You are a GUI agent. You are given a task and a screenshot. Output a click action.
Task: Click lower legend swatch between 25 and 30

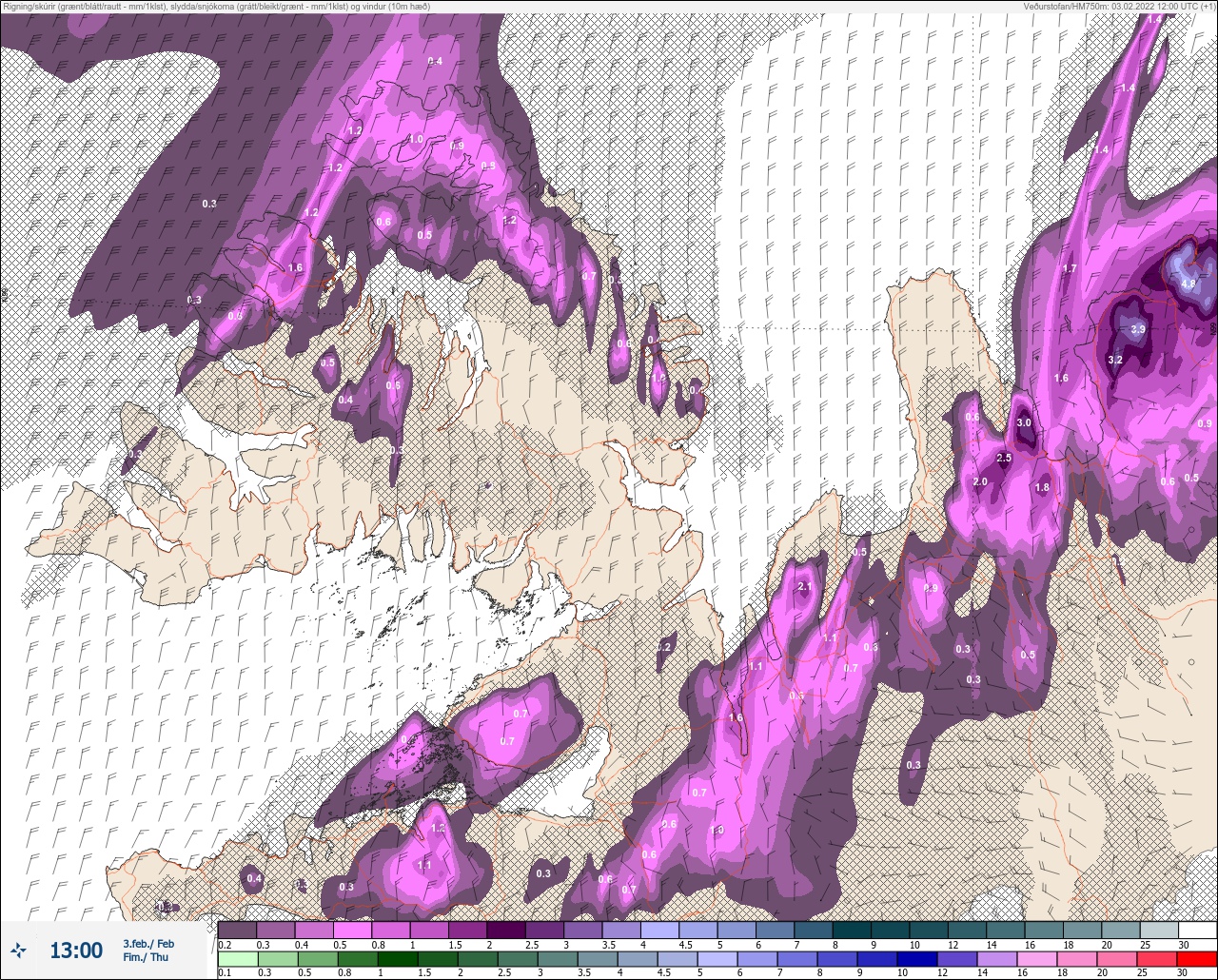pos(1159,958)
